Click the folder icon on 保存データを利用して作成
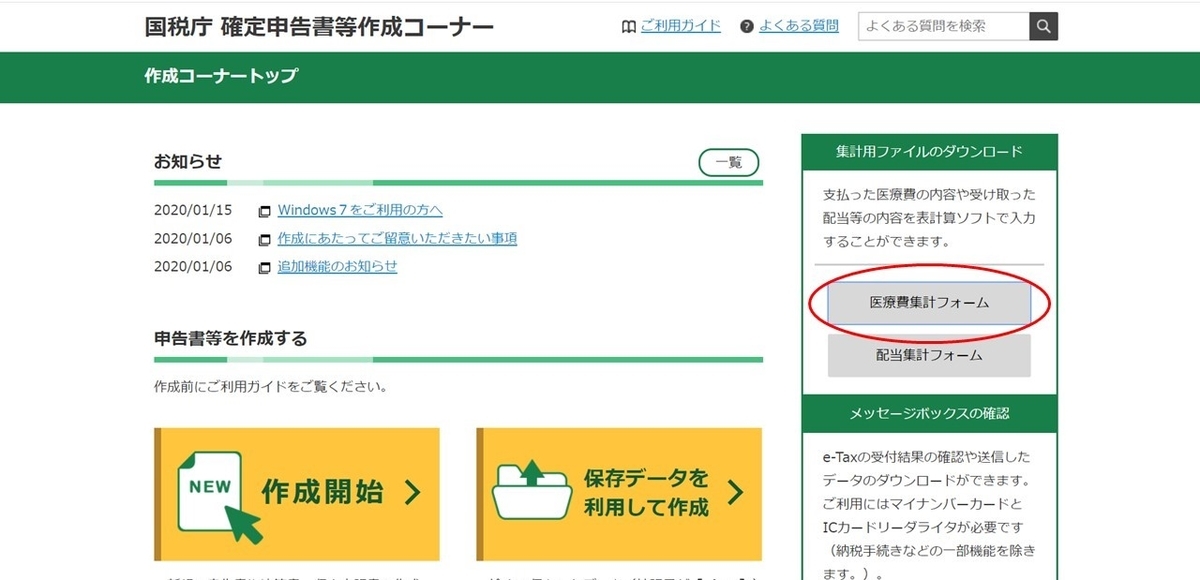1200x580 pixels. (531, 489)
